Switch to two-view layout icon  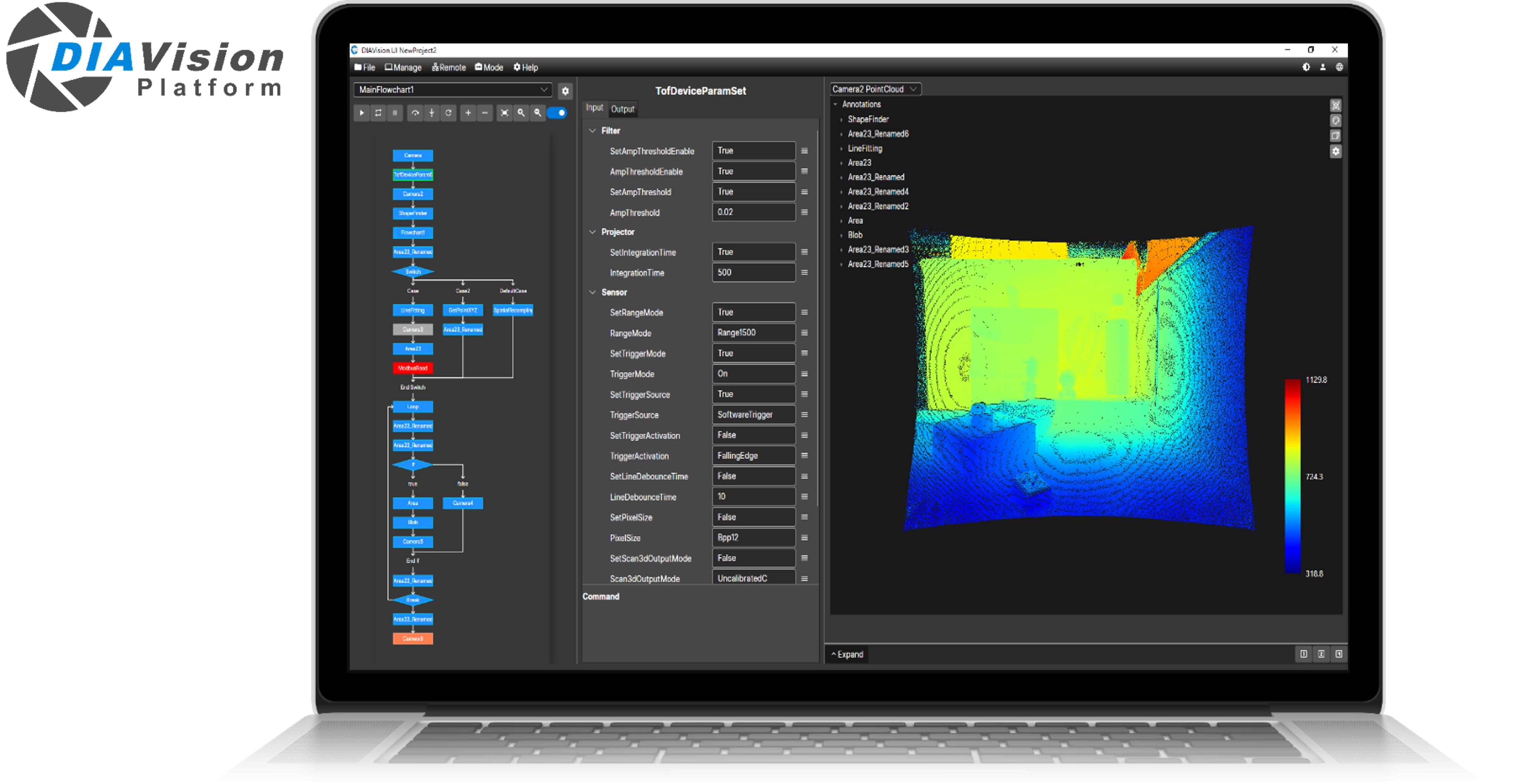tap(1321, 654)
